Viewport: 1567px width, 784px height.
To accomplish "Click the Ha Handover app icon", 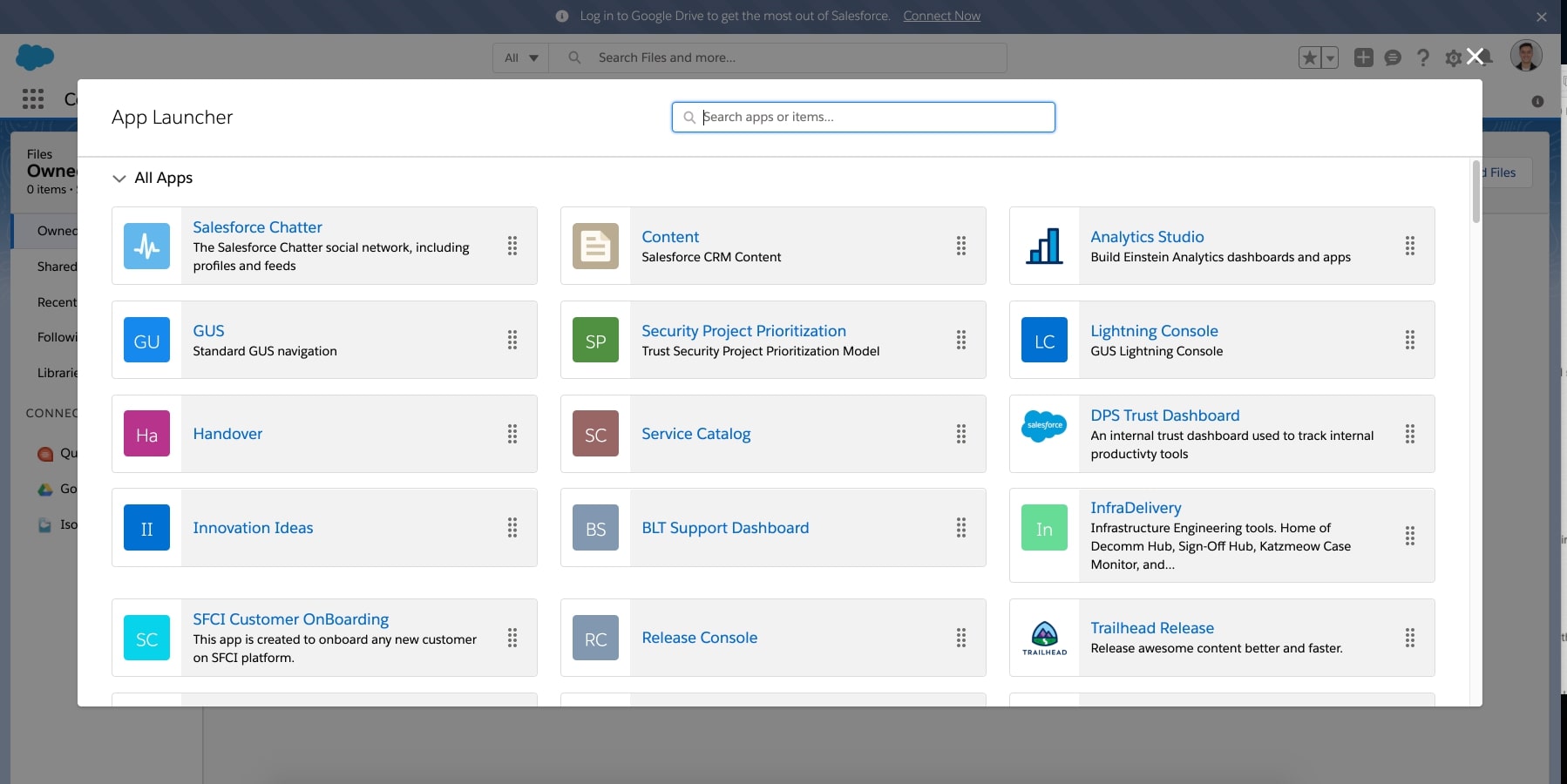I will coord(146,434).
